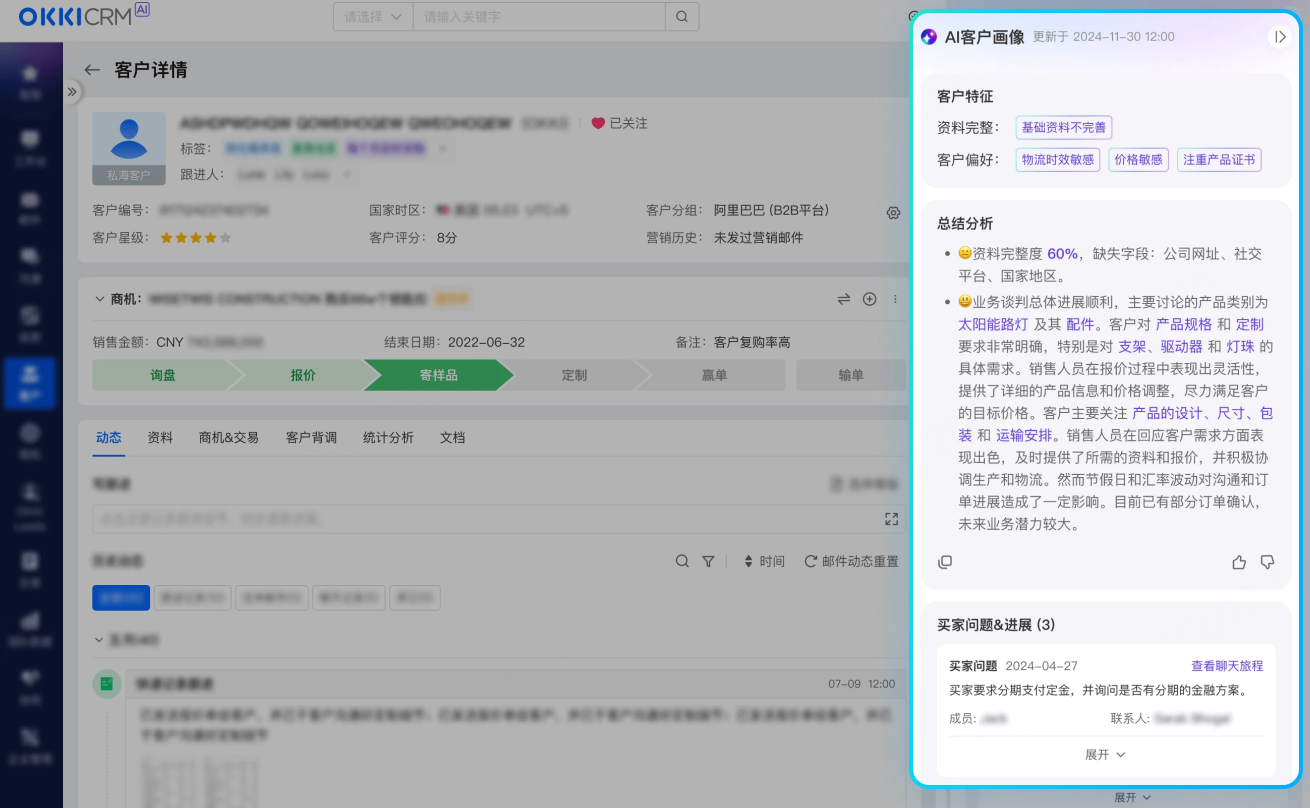Screen dimensions: 1310x808
Task: Go back using the arrow beside 客户详情
Action: coord(92,70)
